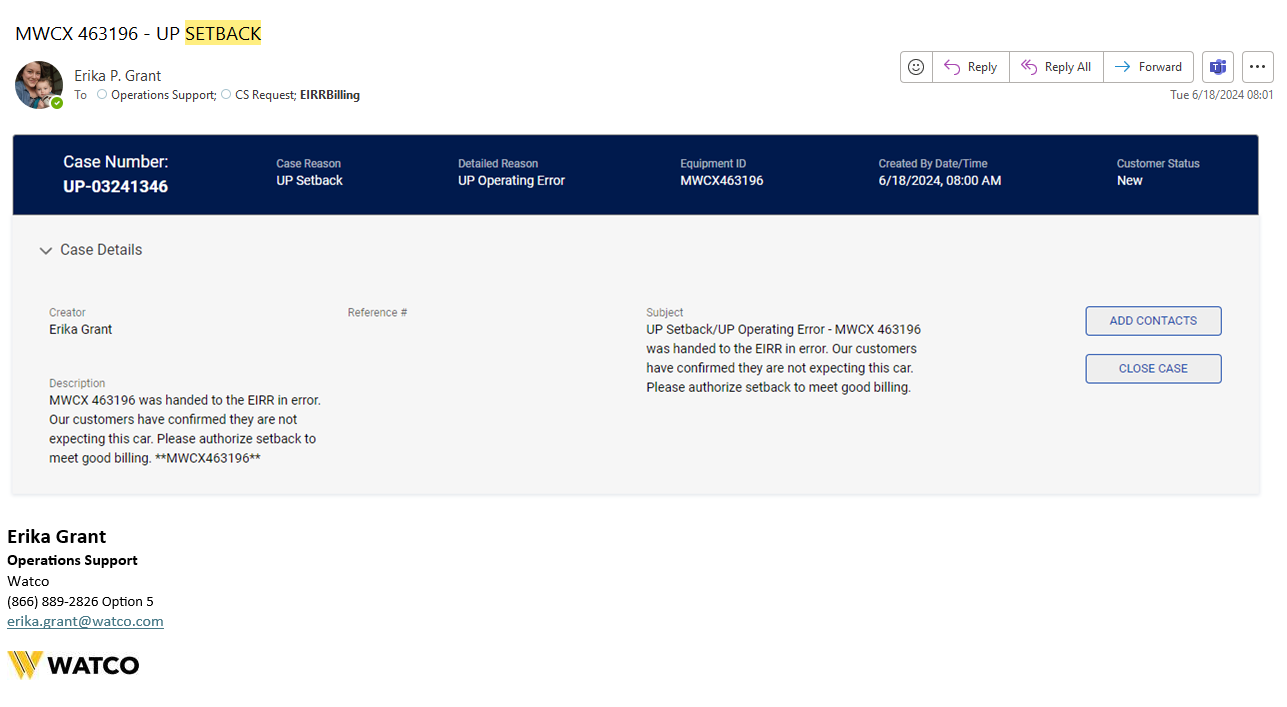Click the Reply button

point(971,67)
